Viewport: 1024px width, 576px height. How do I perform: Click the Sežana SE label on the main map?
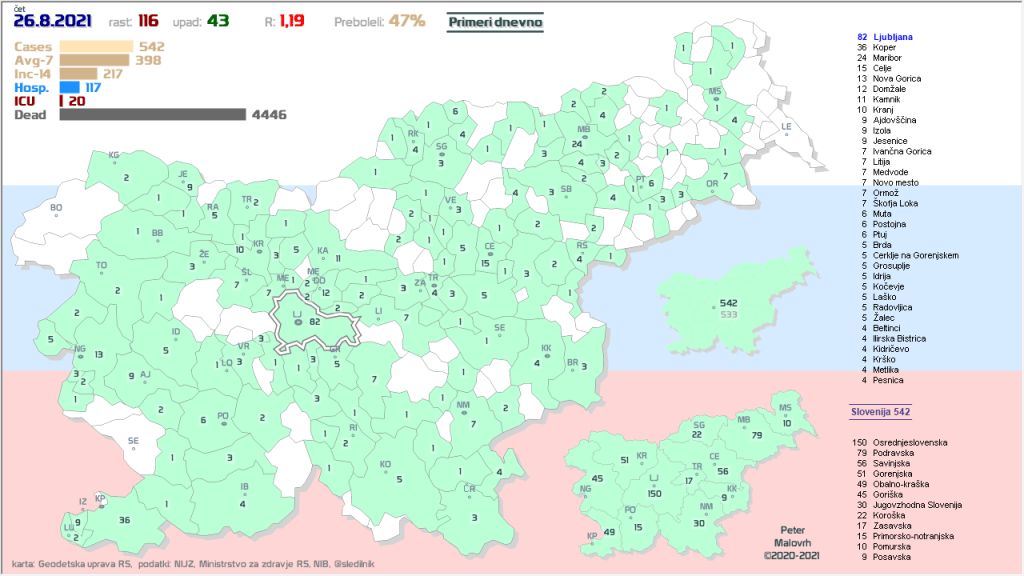(134, 441)
